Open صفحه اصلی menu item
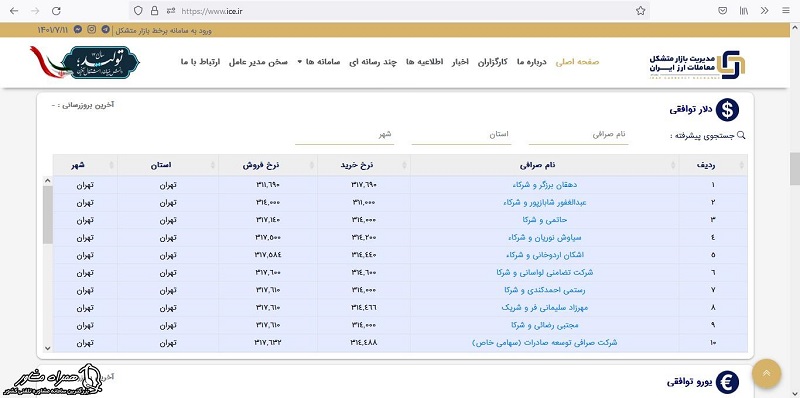 (577, 62)
